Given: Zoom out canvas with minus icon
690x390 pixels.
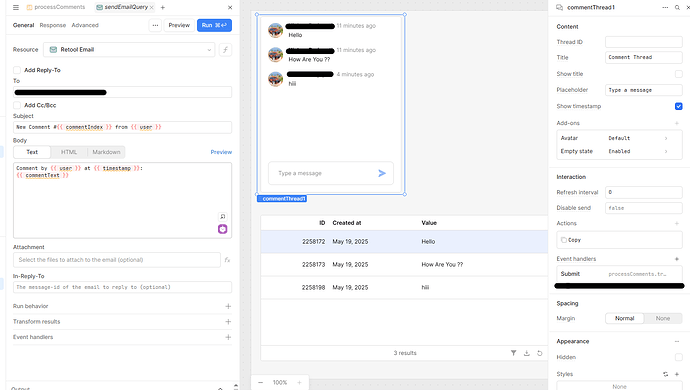Looking at the screenshot, I should tap(261, 383).
